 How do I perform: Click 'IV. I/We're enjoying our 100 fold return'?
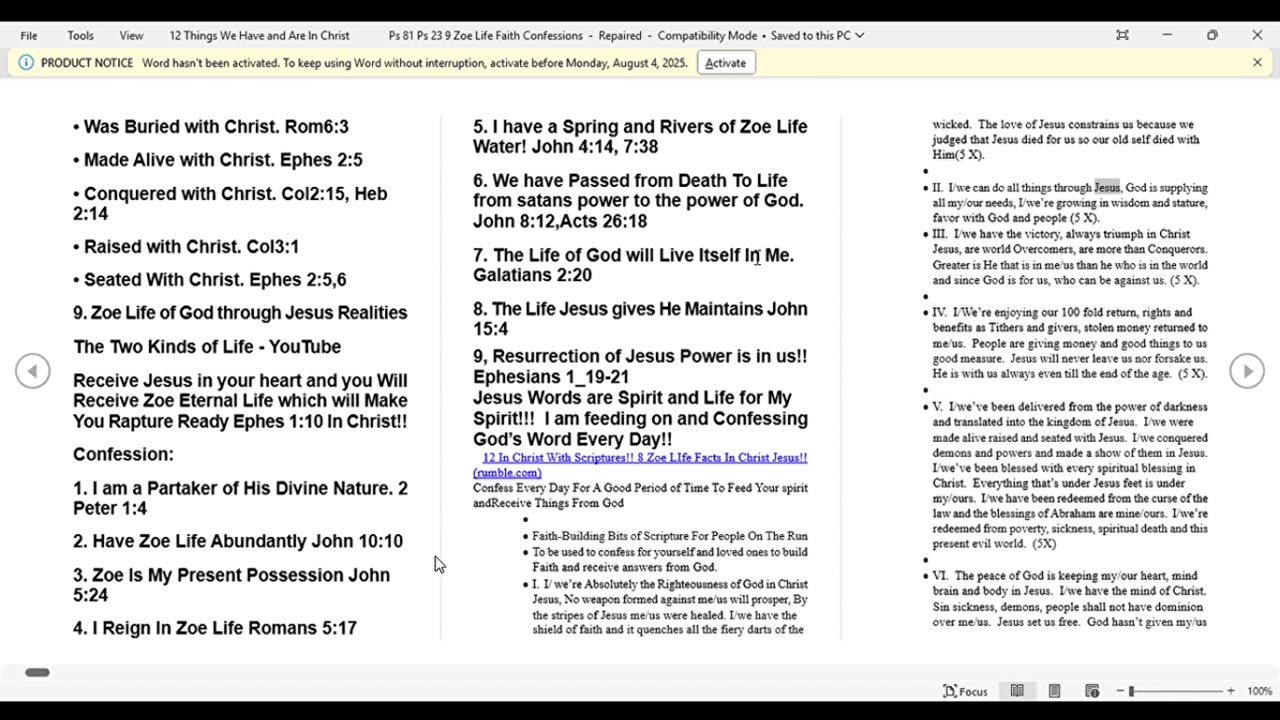tap(1070, 343)
